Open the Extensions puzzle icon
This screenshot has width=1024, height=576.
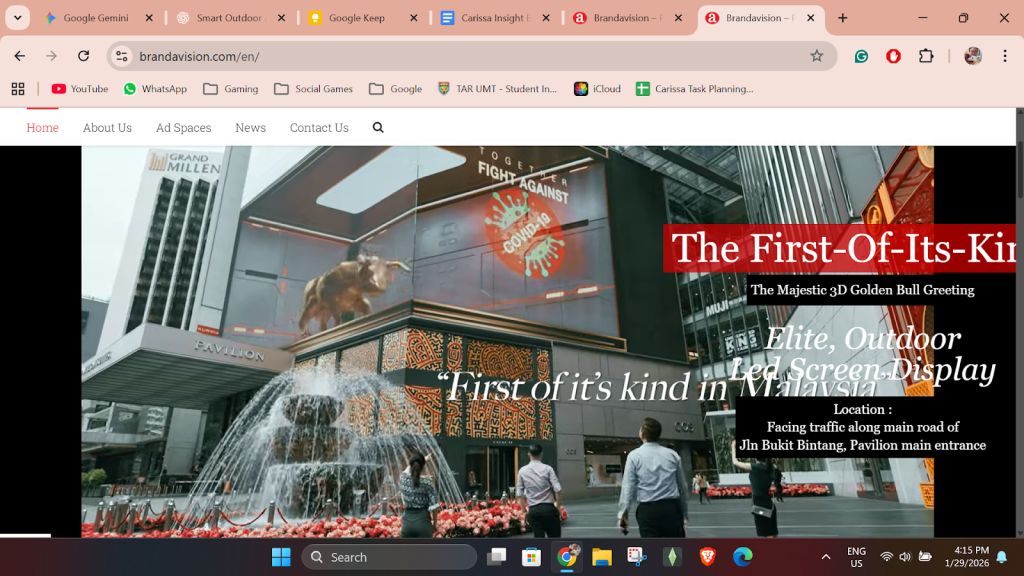[x=926, y=56]
